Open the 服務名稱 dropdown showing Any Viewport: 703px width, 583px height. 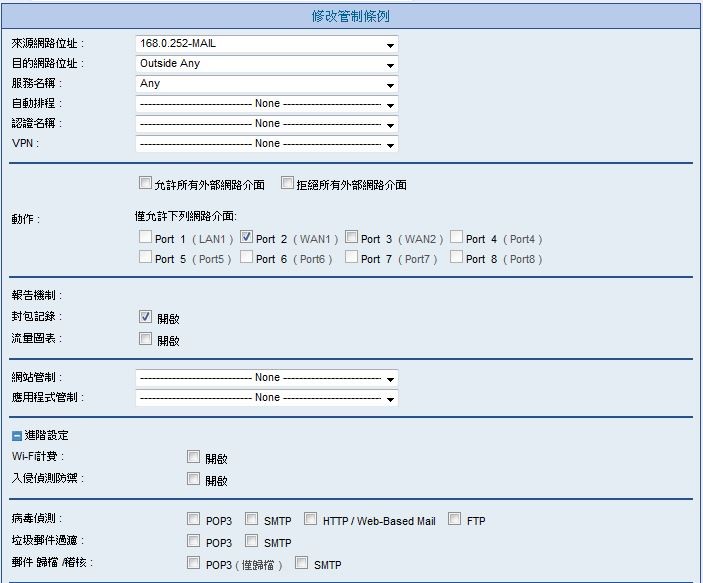[x=266, y=84]
